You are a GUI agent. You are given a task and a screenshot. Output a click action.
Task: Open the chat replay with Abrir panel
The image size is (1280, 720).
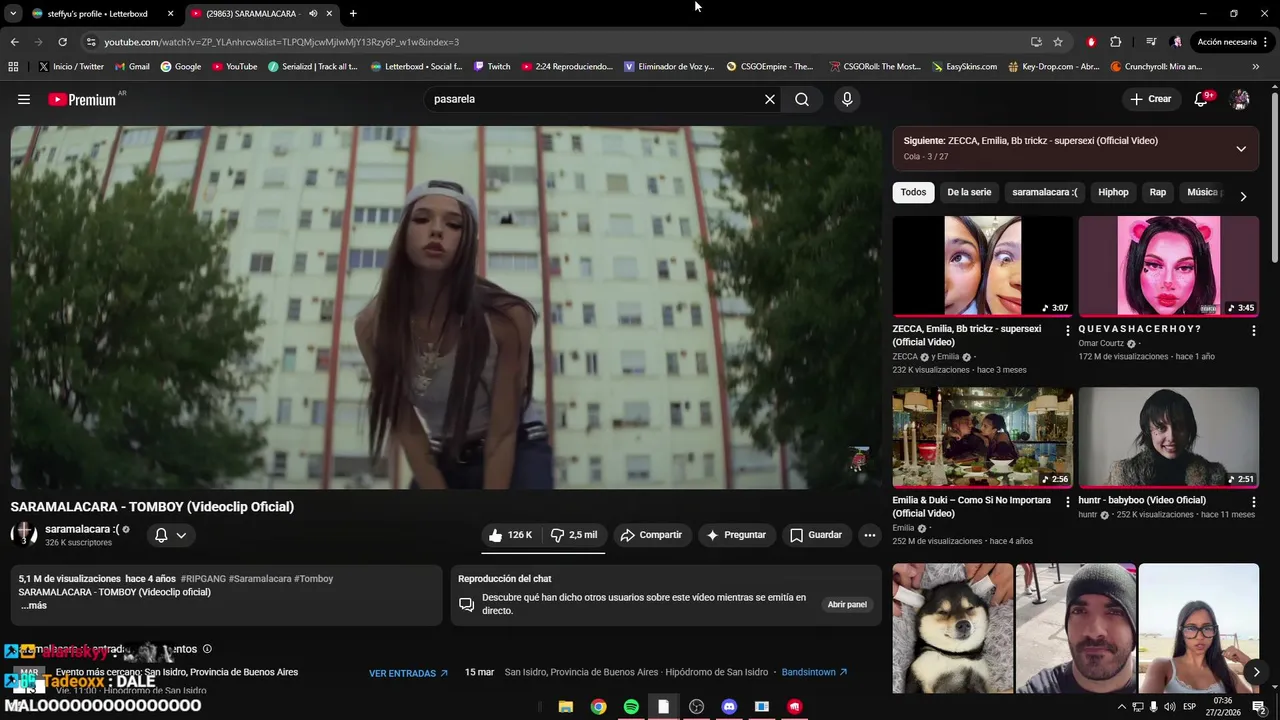click(x=847, y=604)
